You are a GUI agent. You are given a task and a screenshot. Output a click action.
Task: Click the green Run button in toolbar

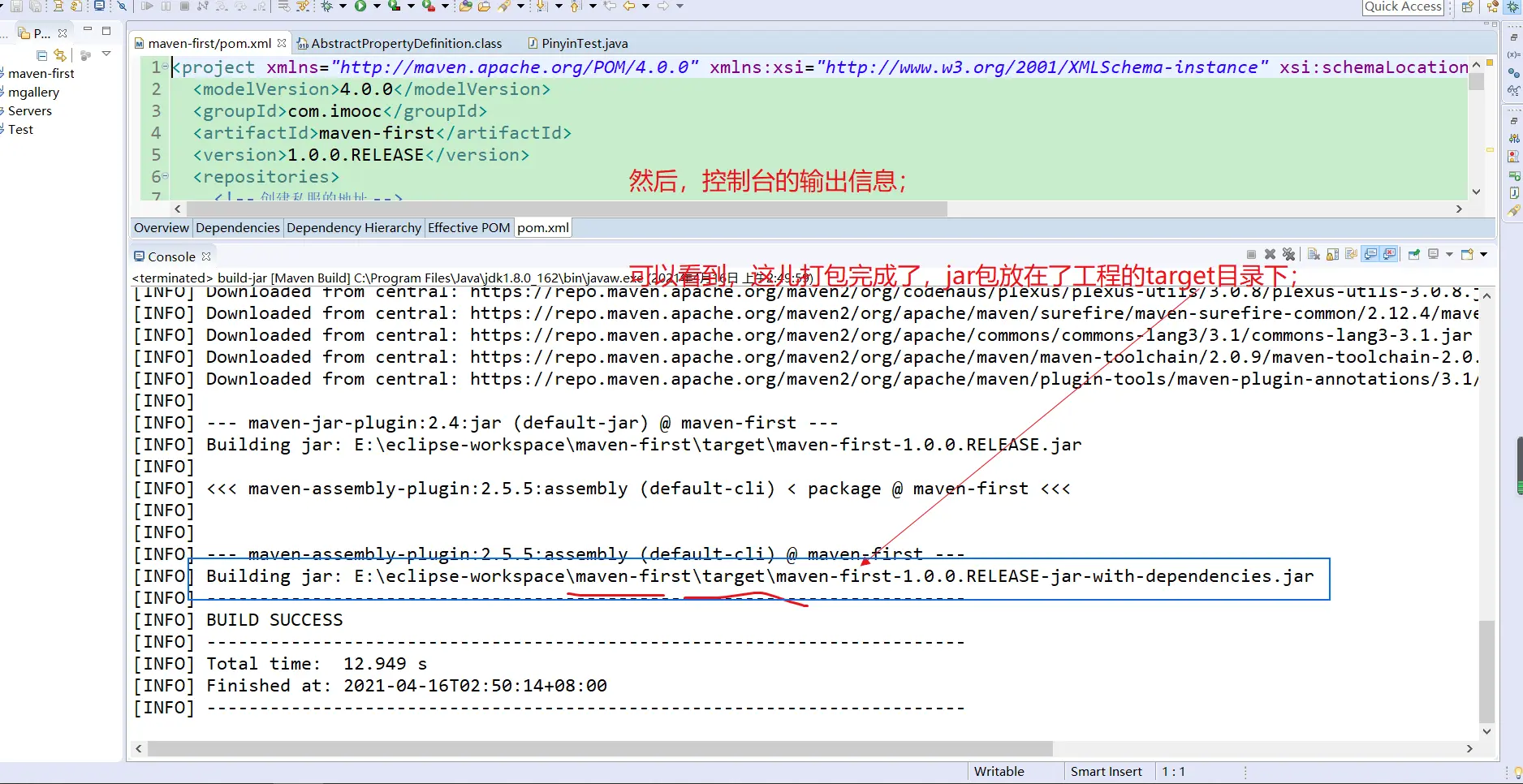click(x=360, y=6)
